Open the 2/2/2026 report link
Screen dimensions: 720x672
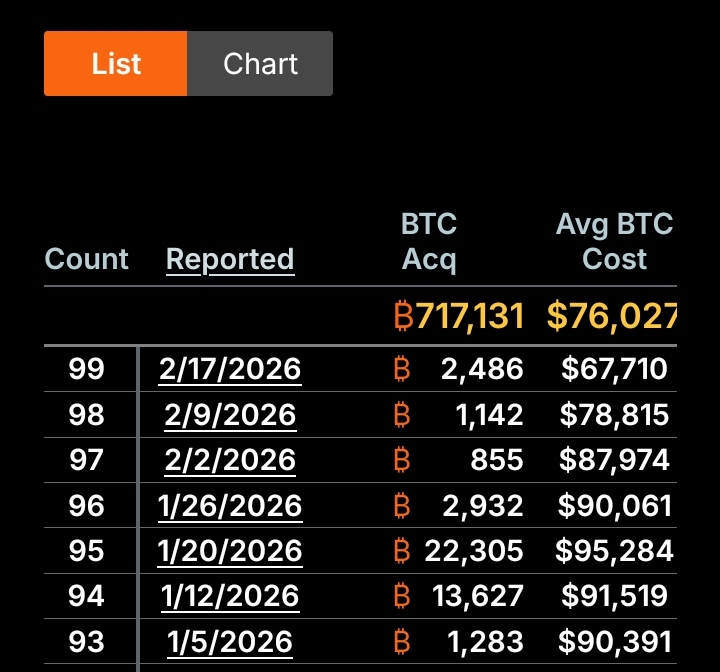click(230, 460)
